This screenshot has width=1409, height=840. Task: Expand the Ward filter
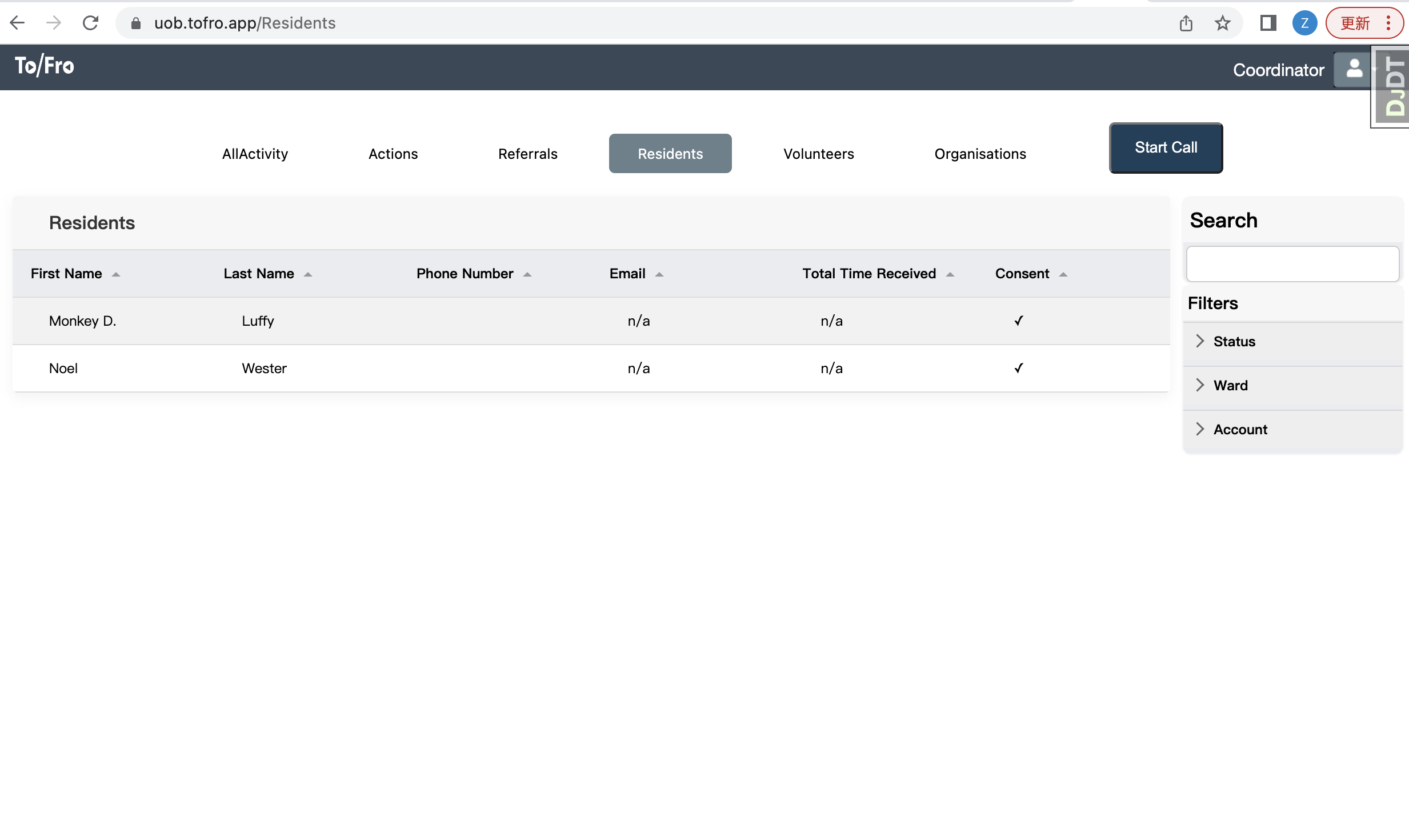1230,385
